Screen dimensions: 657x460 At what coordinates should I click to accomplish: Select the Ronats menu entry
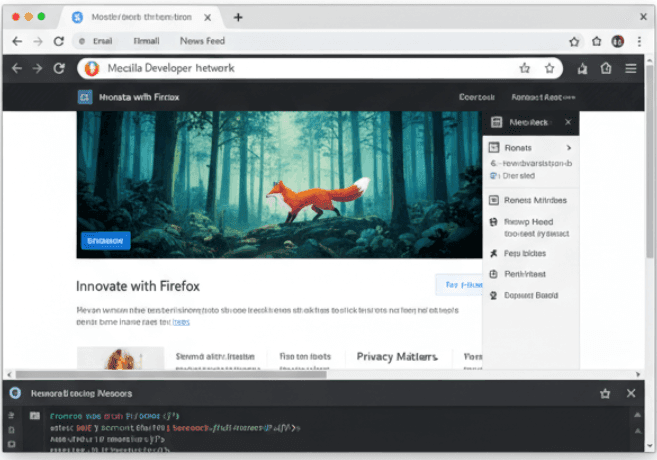pyautogui.click(x=530, y=147)
